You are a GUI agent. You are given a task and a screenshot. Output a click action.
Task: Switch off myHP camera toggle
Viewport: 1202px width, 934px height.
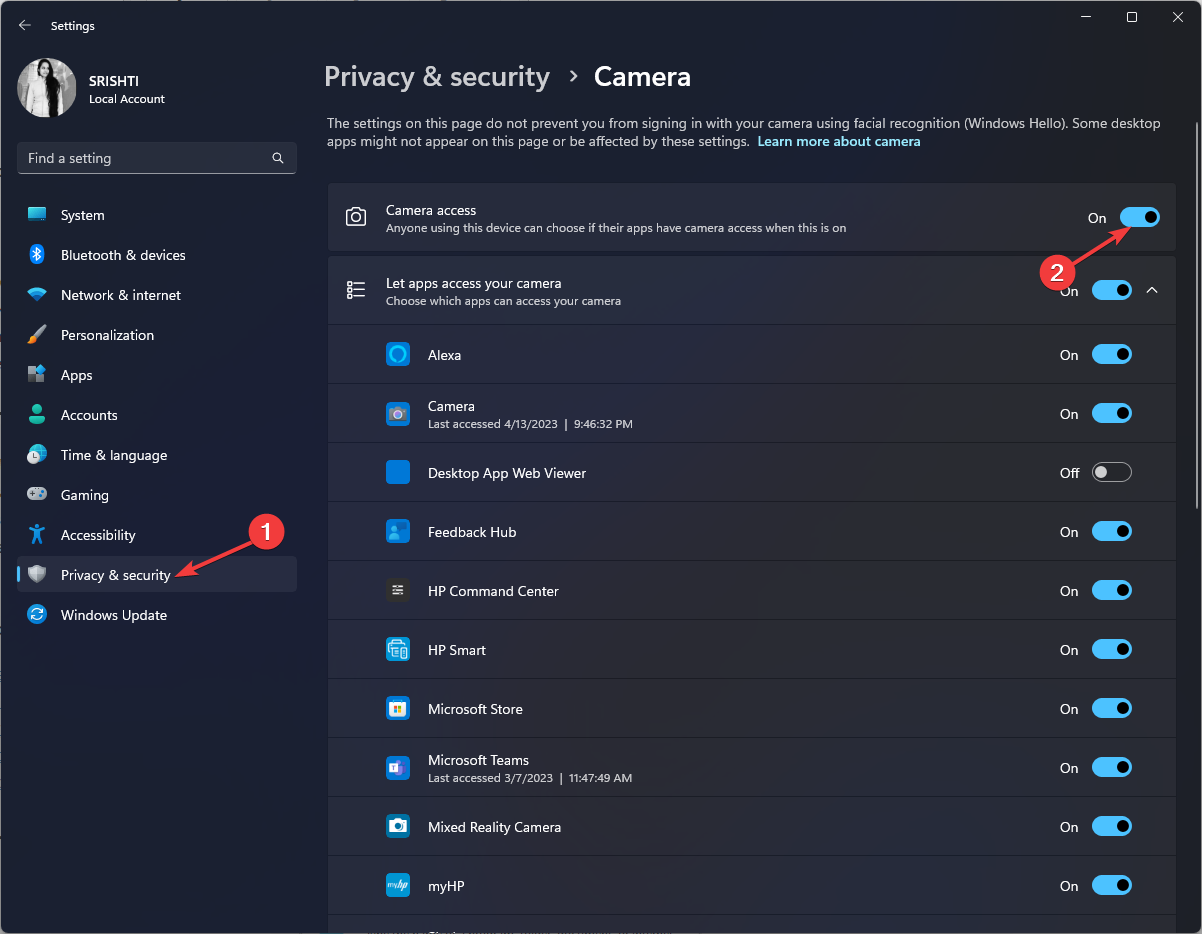click(1112, 885)
